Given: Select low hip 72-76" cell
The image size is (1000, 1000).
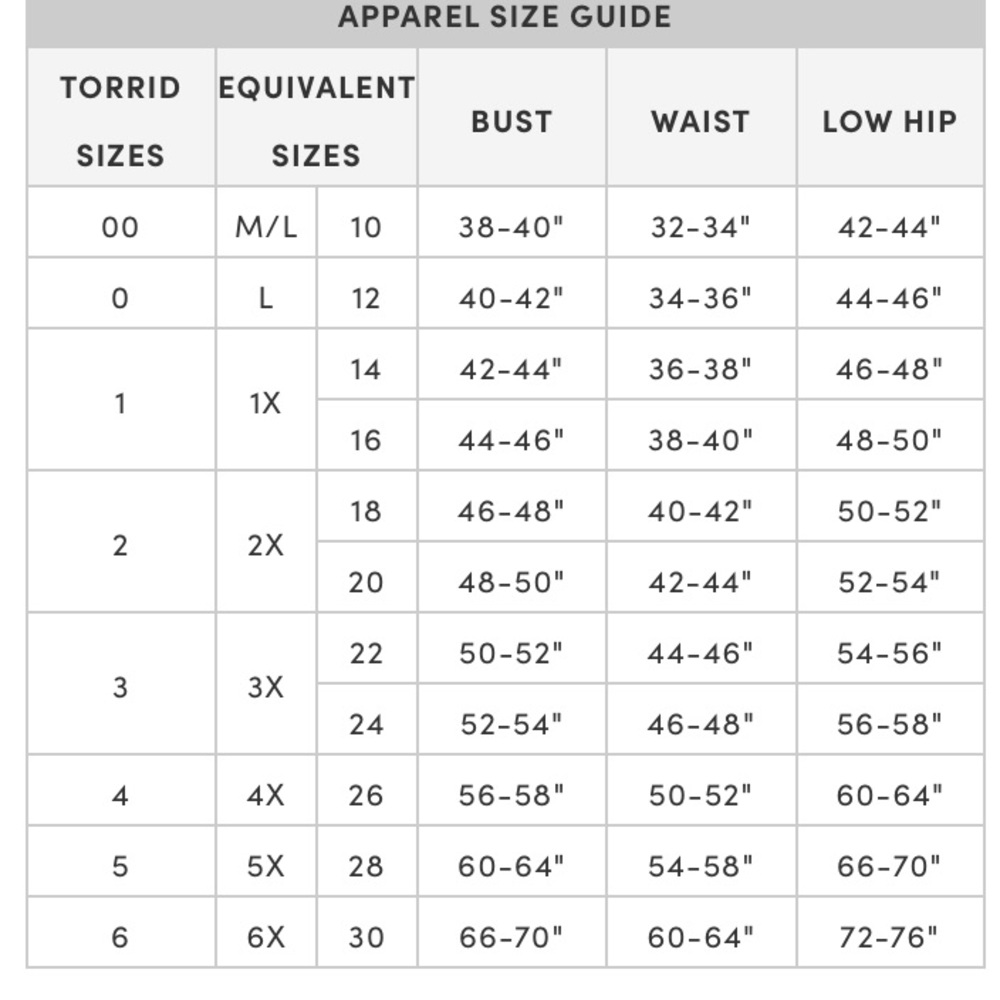Looking at the screenshot, I should 890,932.
